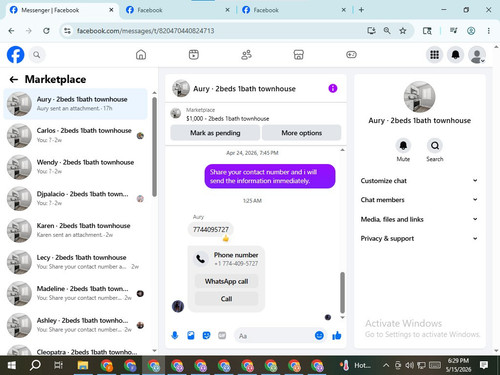The width and height of the screenshot is (500, 375).
Task: Click Aury's message 7744095727
Action: (211, 229)
